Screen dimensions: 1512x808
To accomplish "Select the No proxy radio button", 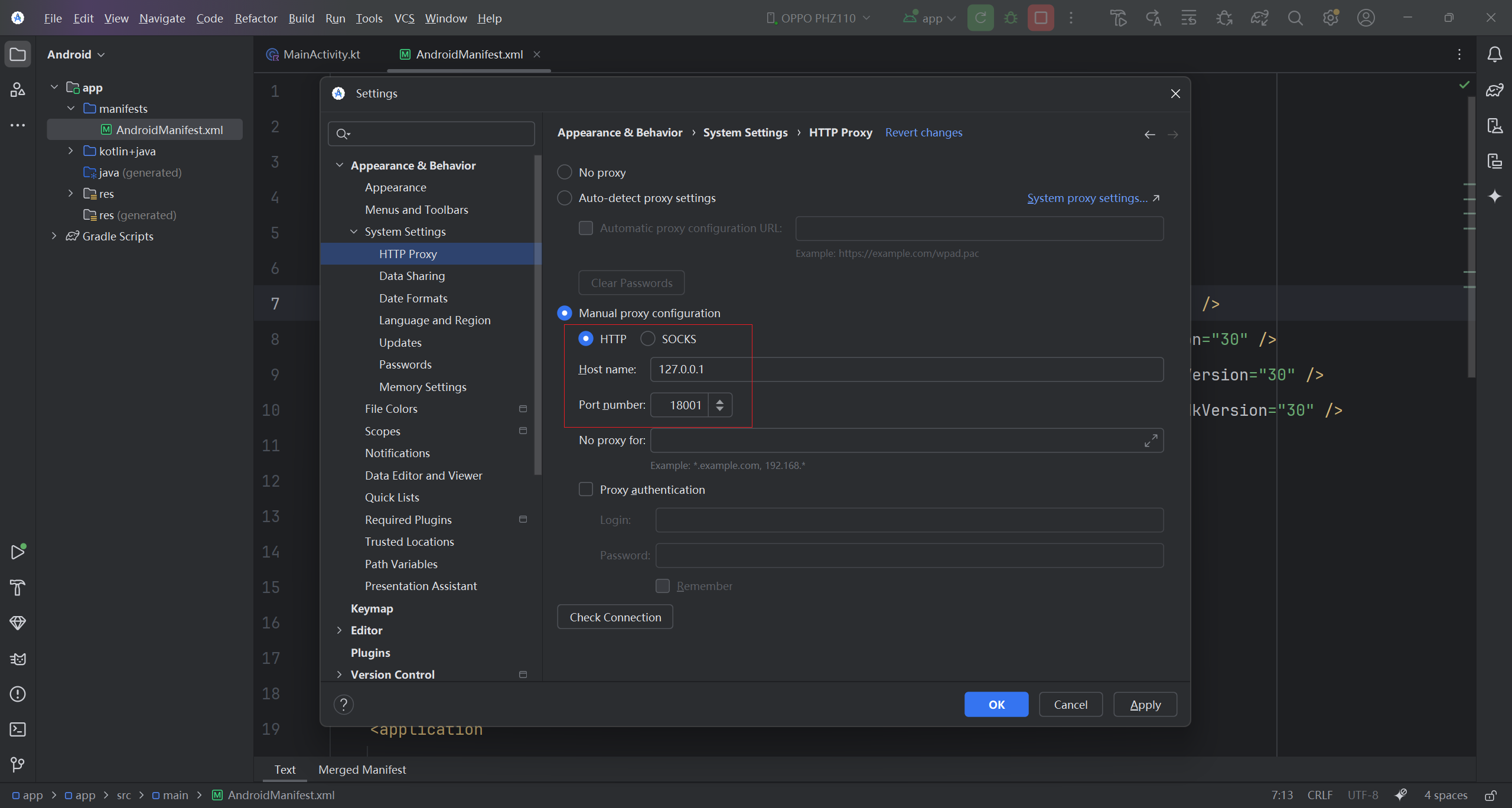I will (565, 172).
